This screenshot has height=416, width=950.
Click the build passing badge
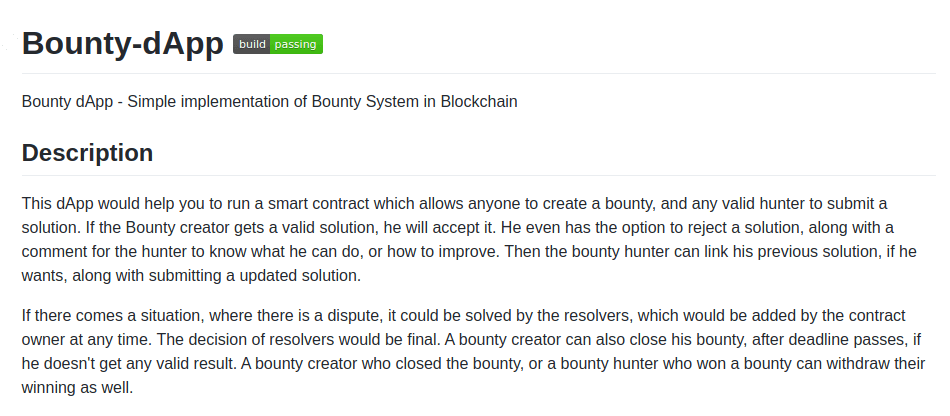point(278,44)
